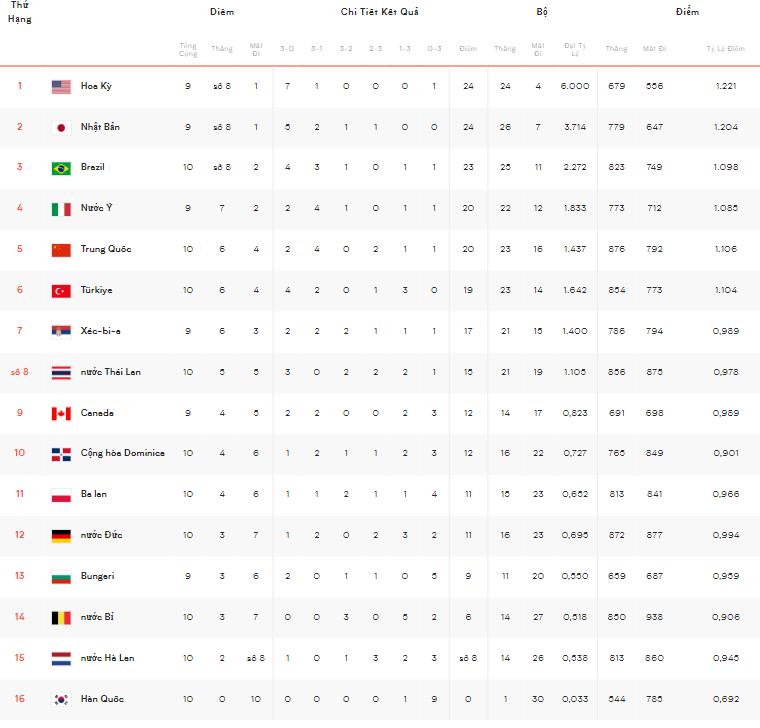The image size is (760, 728).
Task: Click the Italy flag icon
Action: pos(61,209)
